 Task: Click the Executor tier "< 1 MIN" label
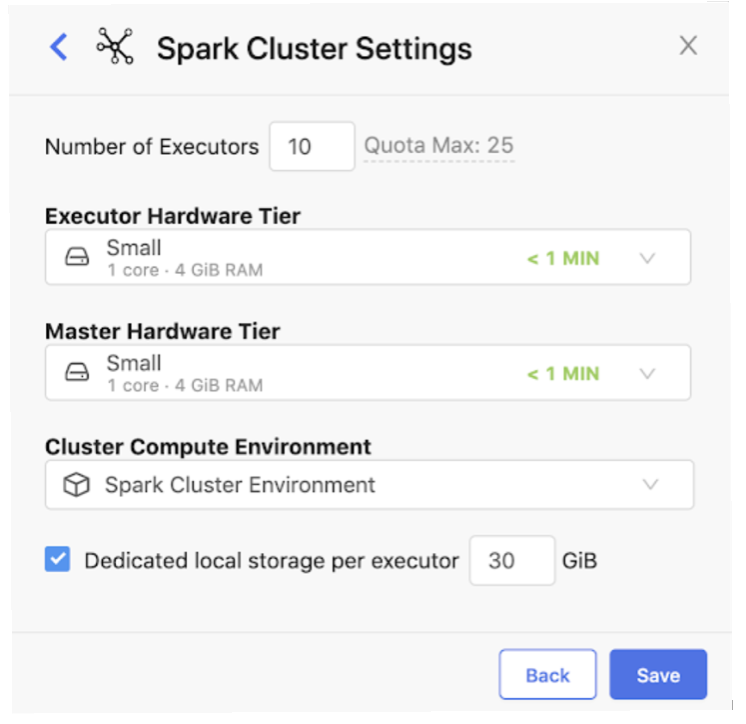563,259
